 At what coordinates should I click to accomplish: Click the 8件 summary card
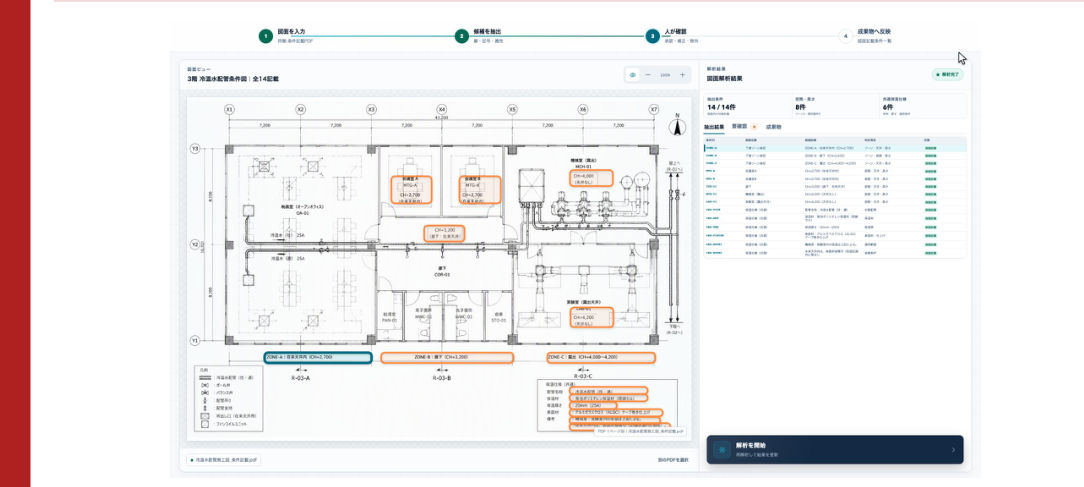(x=835, y=106)
